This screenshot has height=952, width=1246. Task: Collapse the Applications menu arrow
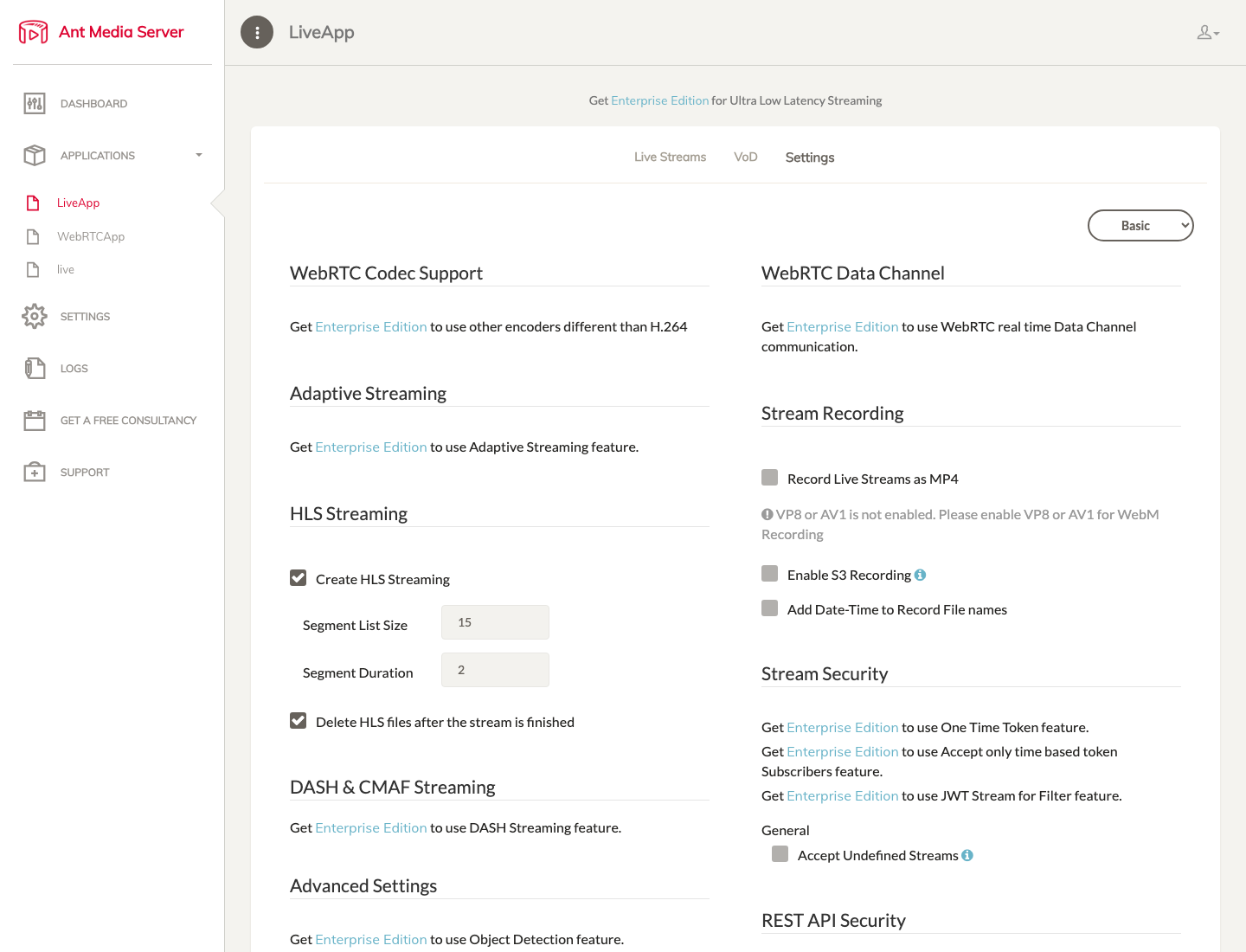199,156
